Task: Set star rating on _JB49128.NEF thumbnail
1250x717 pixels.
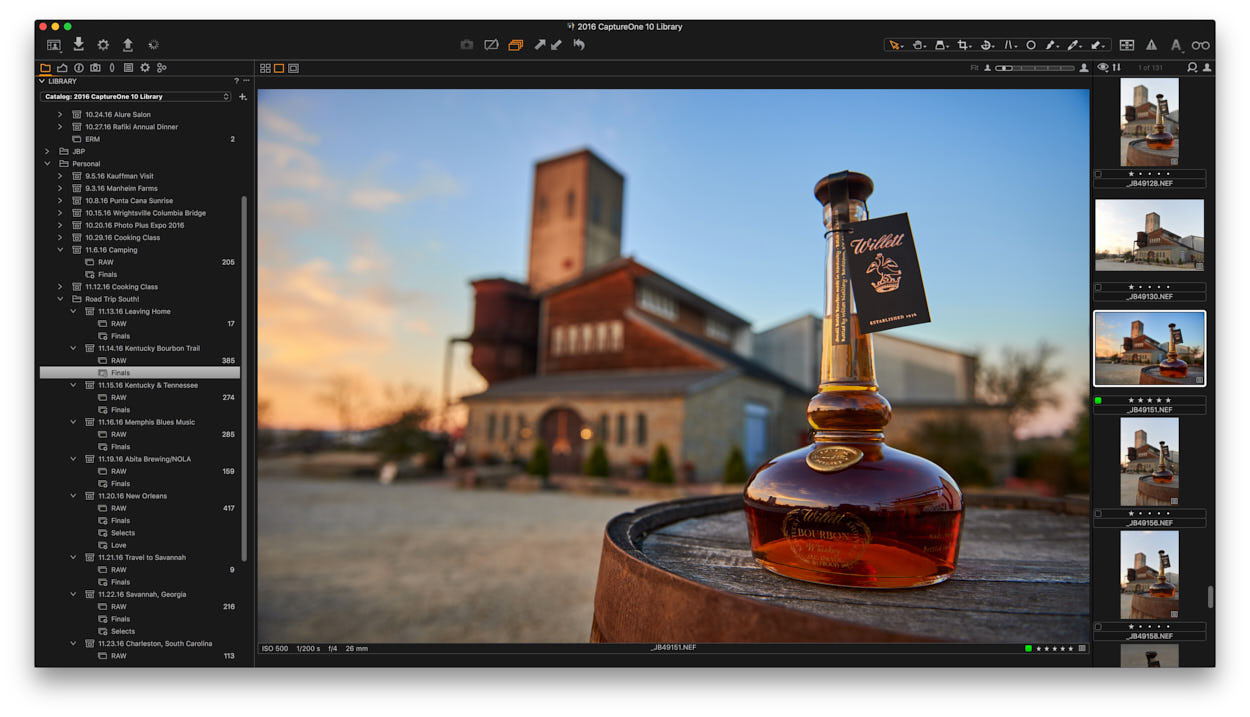Action: click(1149, 174)
